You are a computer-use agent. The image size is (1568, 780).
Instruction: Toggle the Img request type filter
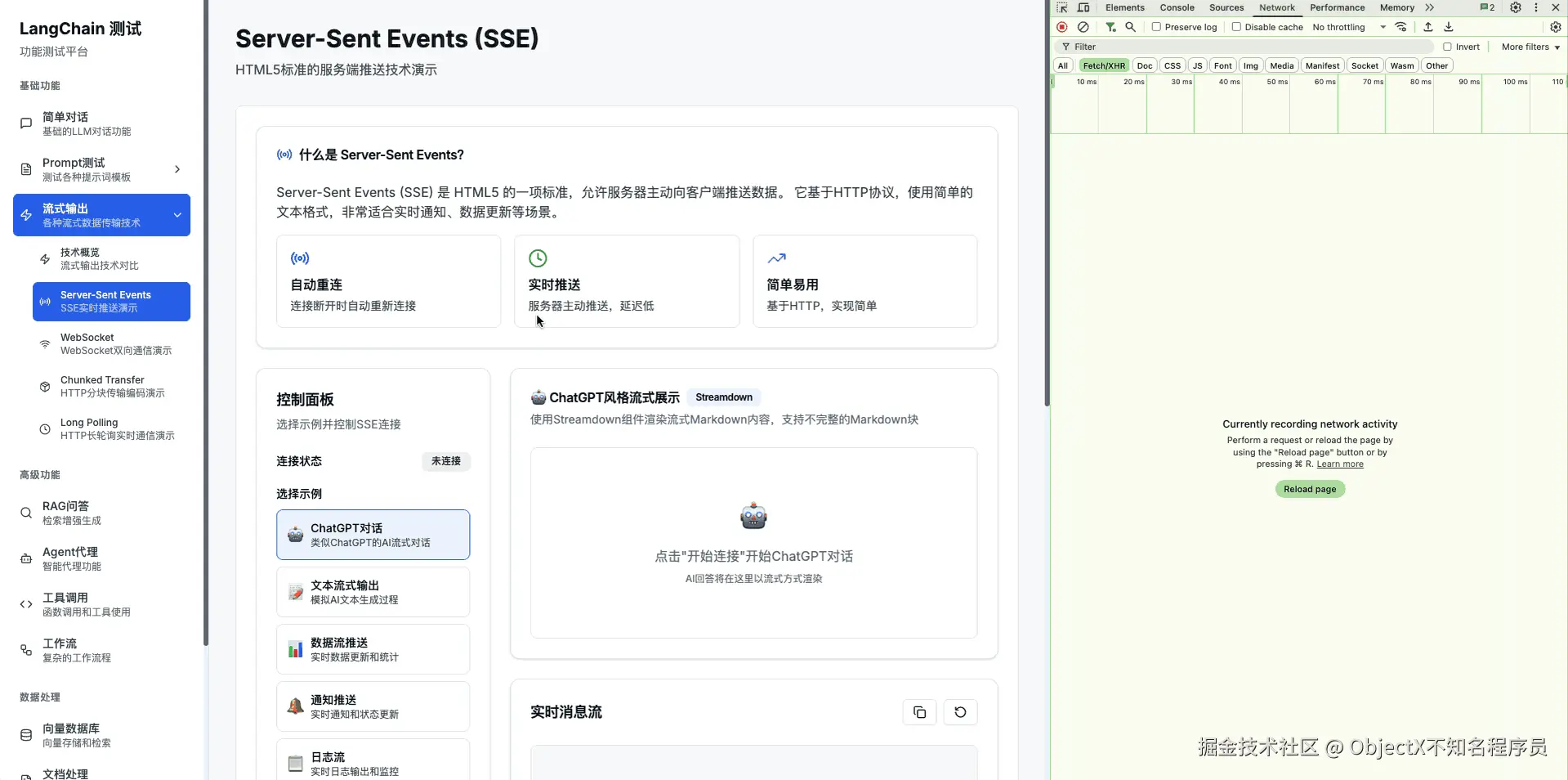pos(1251,65)
